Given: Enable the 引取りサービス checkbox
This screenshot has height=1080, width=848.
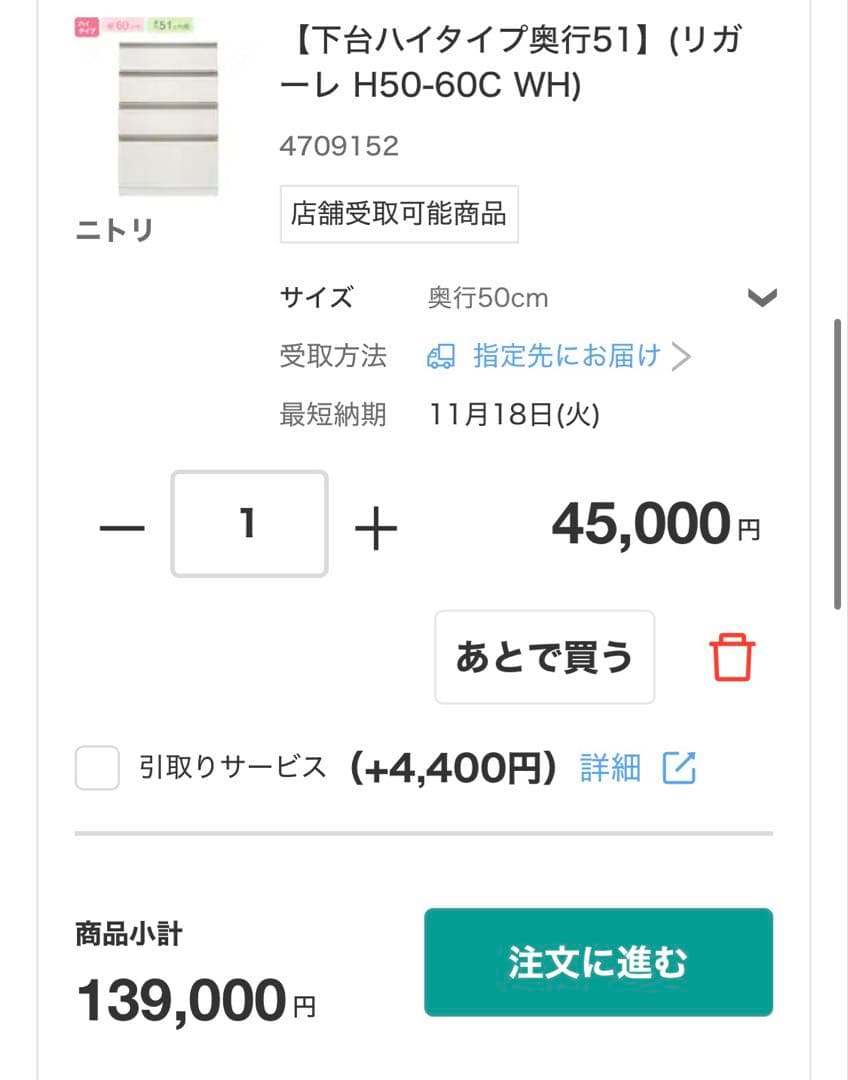Looking at the screenshot, I should click(x=96, y=768).
